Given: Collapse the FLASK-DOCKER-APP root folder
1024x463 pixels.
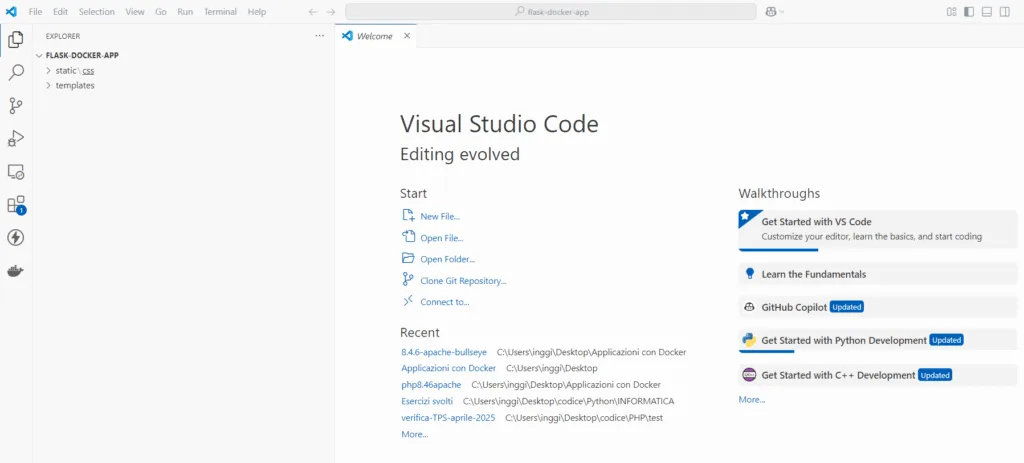Looking at the screenshot, I should 39,56.
